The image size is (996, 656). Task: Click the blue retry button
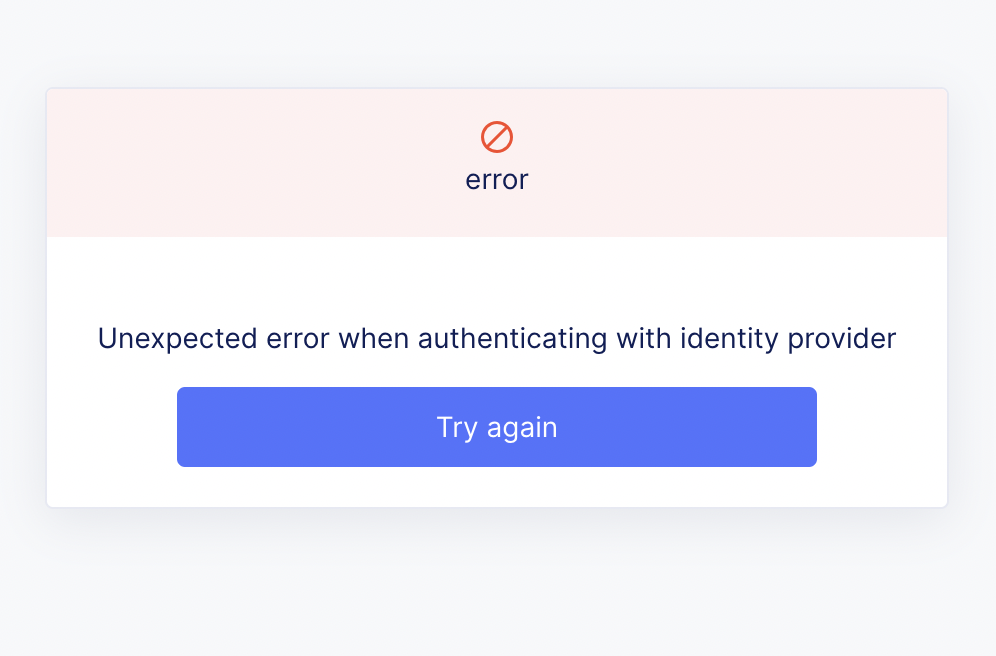[x=497, y=426]
